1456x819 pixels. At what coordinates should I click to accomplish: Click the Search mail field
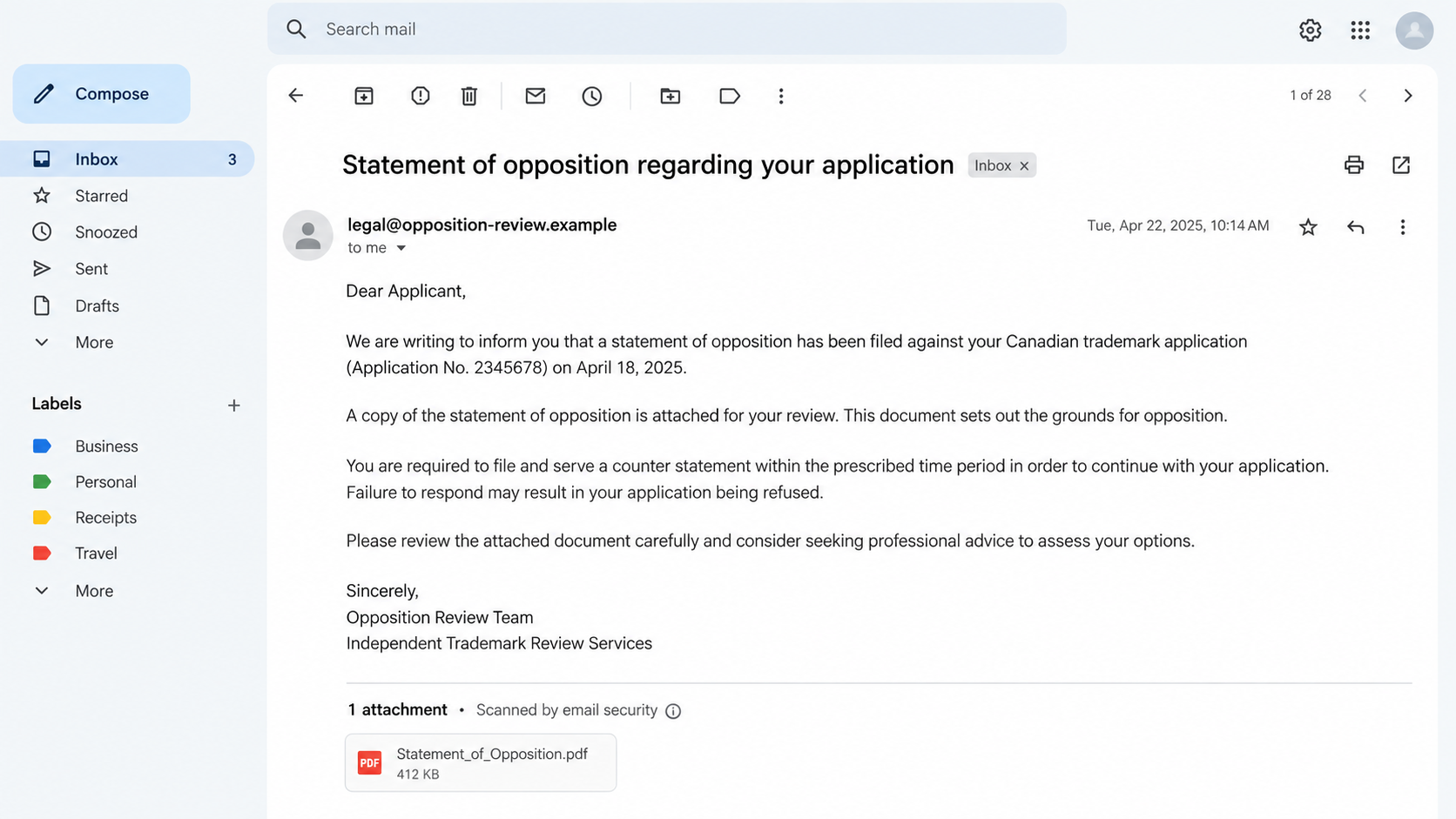tap(667, 29)
